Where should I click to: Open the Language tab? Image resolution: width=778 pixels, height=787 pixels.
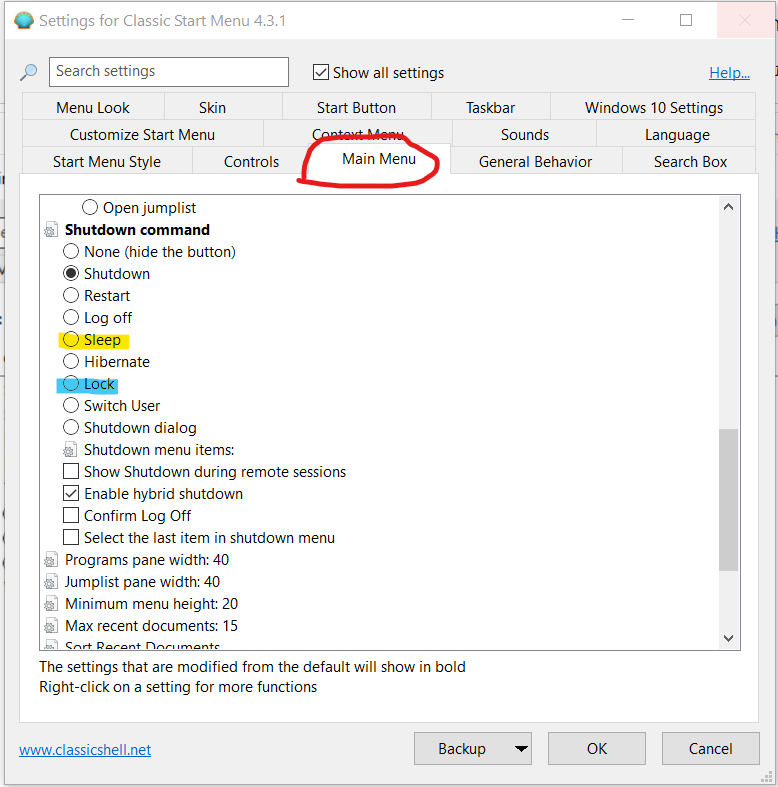[677, 135]
